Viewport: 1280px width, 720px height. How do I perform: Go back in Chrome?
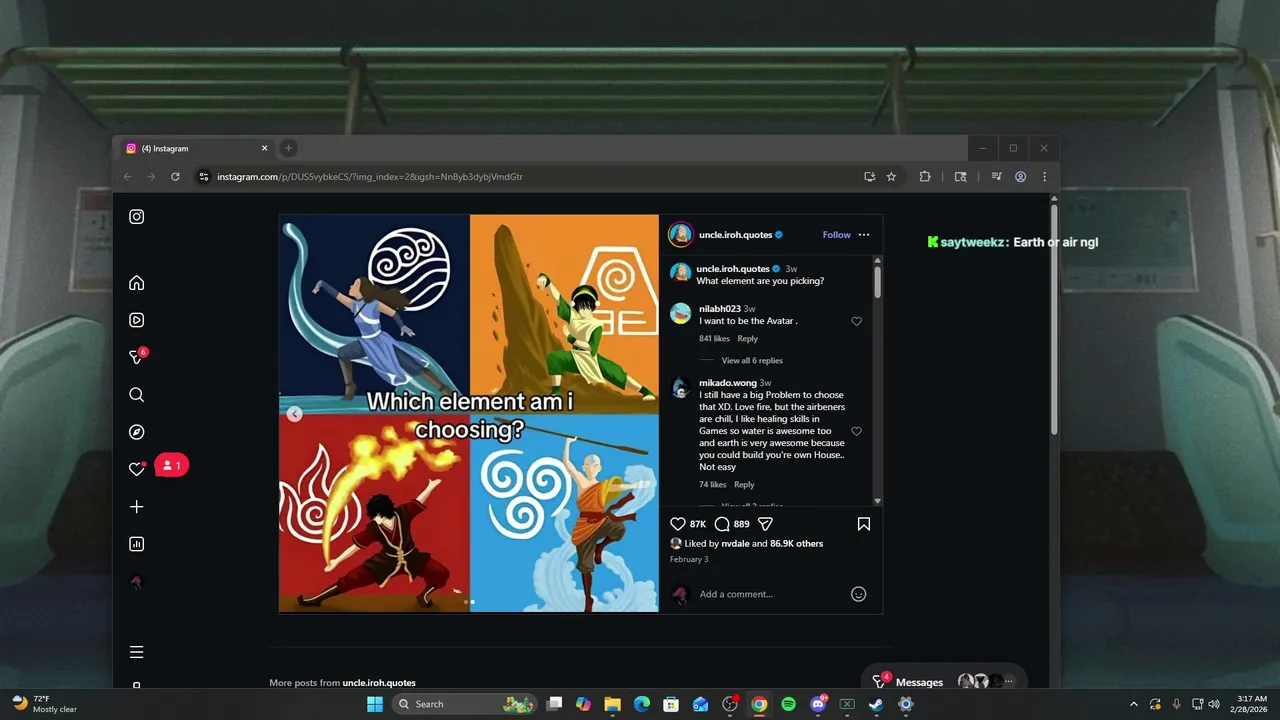click(127, 177)
